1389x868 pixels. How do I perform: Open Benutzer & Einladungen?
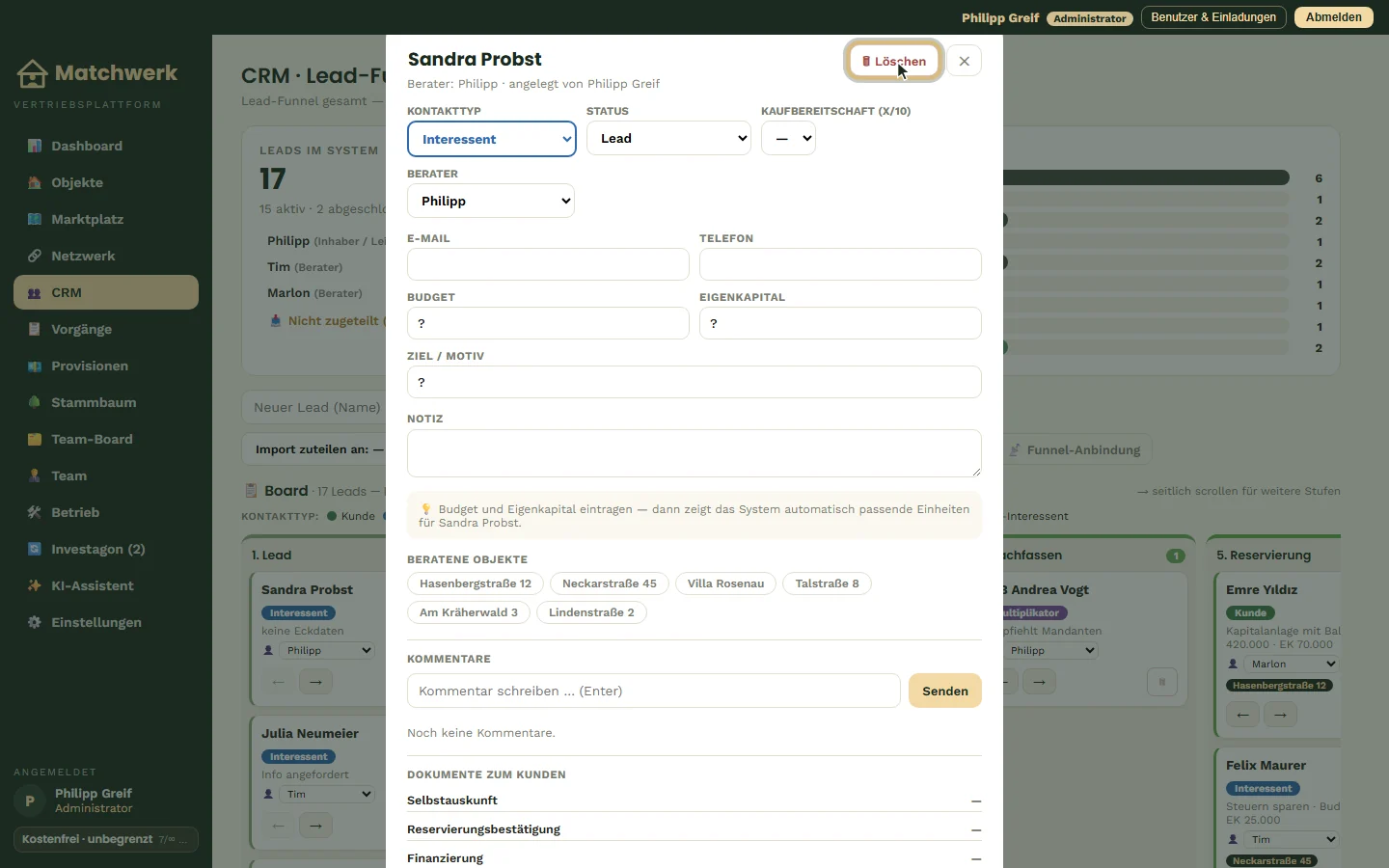(1213, 17)
